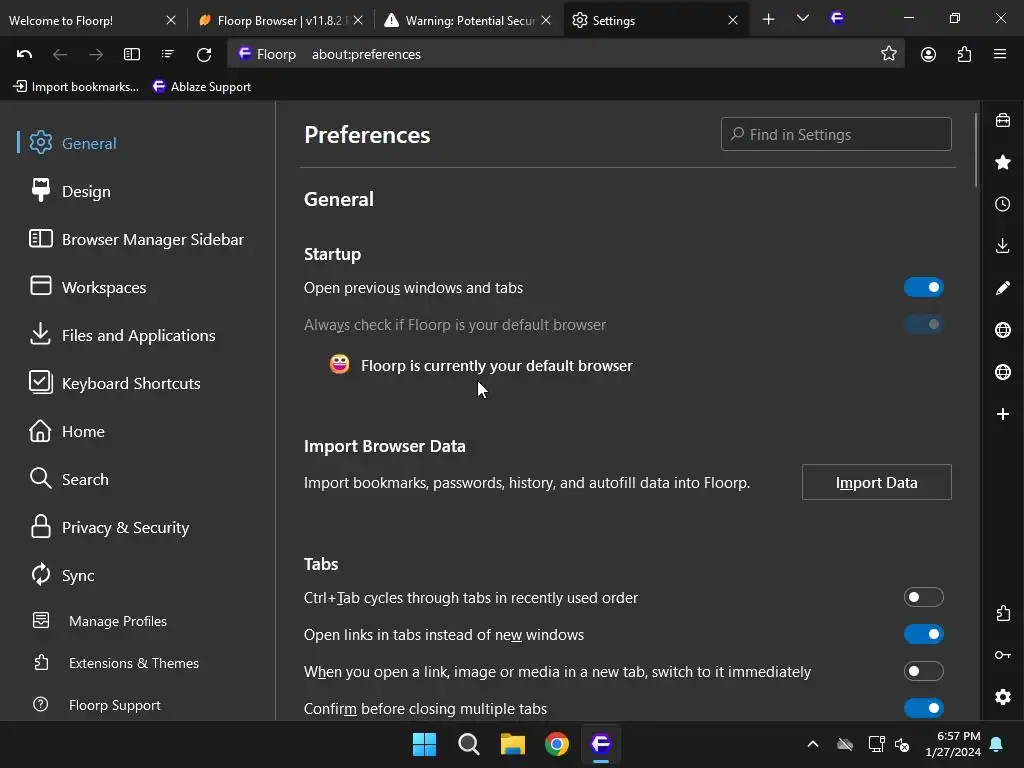Close the Welcome to Floorp! tab
Screen dimensions: 1024x768
171,20
